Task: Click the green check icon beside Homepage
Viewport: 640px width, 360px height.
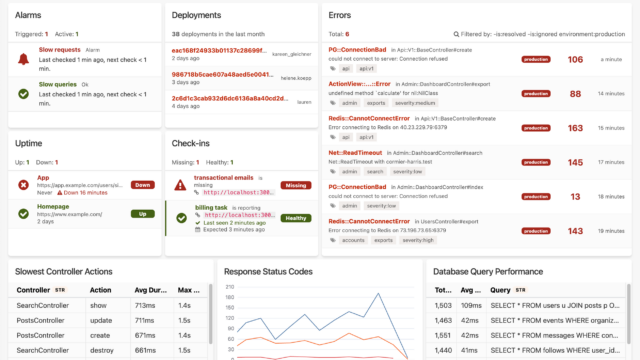Action: coord(24,213)
